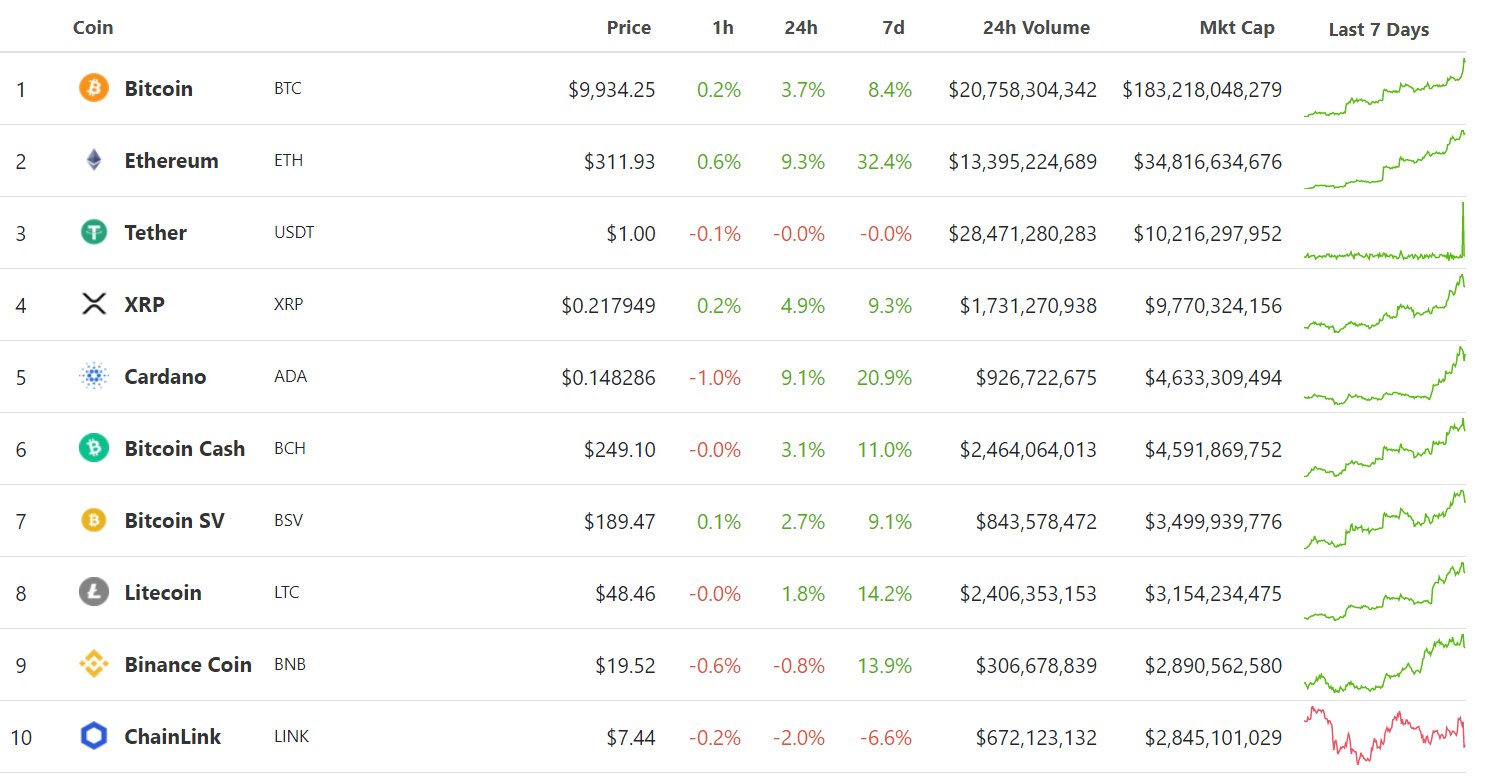Click the Binance Coin yellow icon
The width and height of the screenshot is (1500, 778).
93,664
